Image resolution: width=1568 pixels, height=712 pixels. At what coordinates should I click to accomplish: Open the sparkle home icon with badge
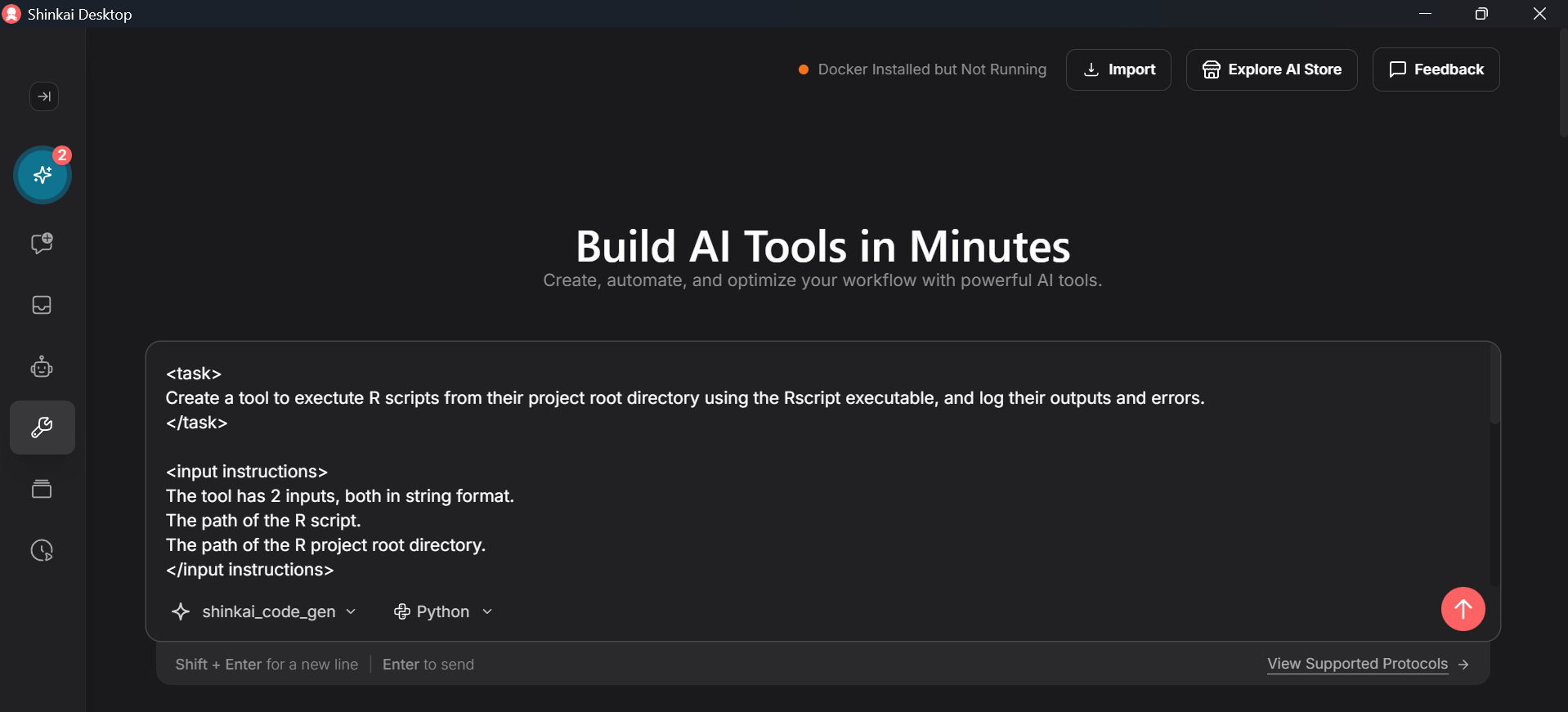pyautogui.click(x=43, y=175)
